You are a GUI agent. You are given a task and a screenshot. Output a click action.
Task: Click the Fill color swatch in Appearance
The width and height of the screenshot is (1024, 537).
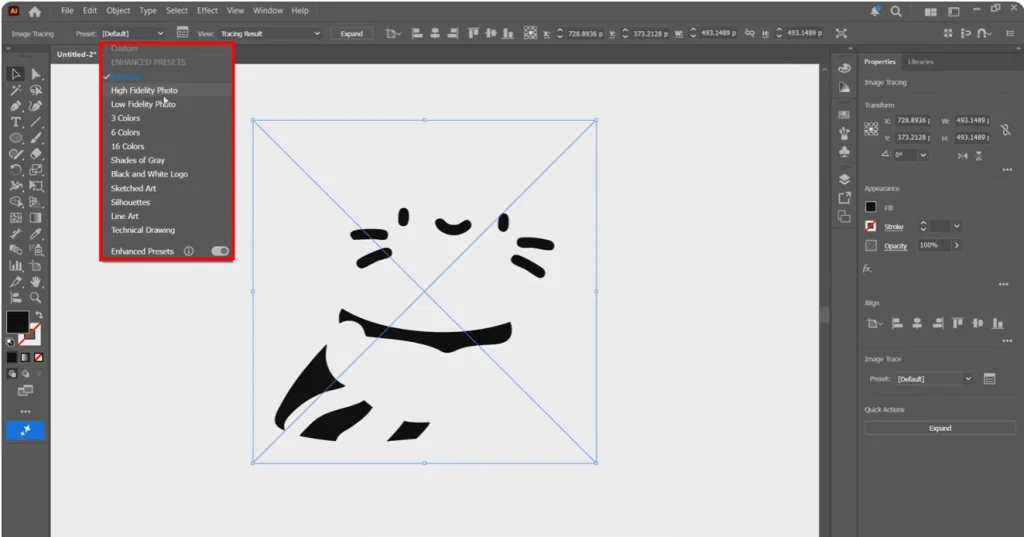click(871, 207)
